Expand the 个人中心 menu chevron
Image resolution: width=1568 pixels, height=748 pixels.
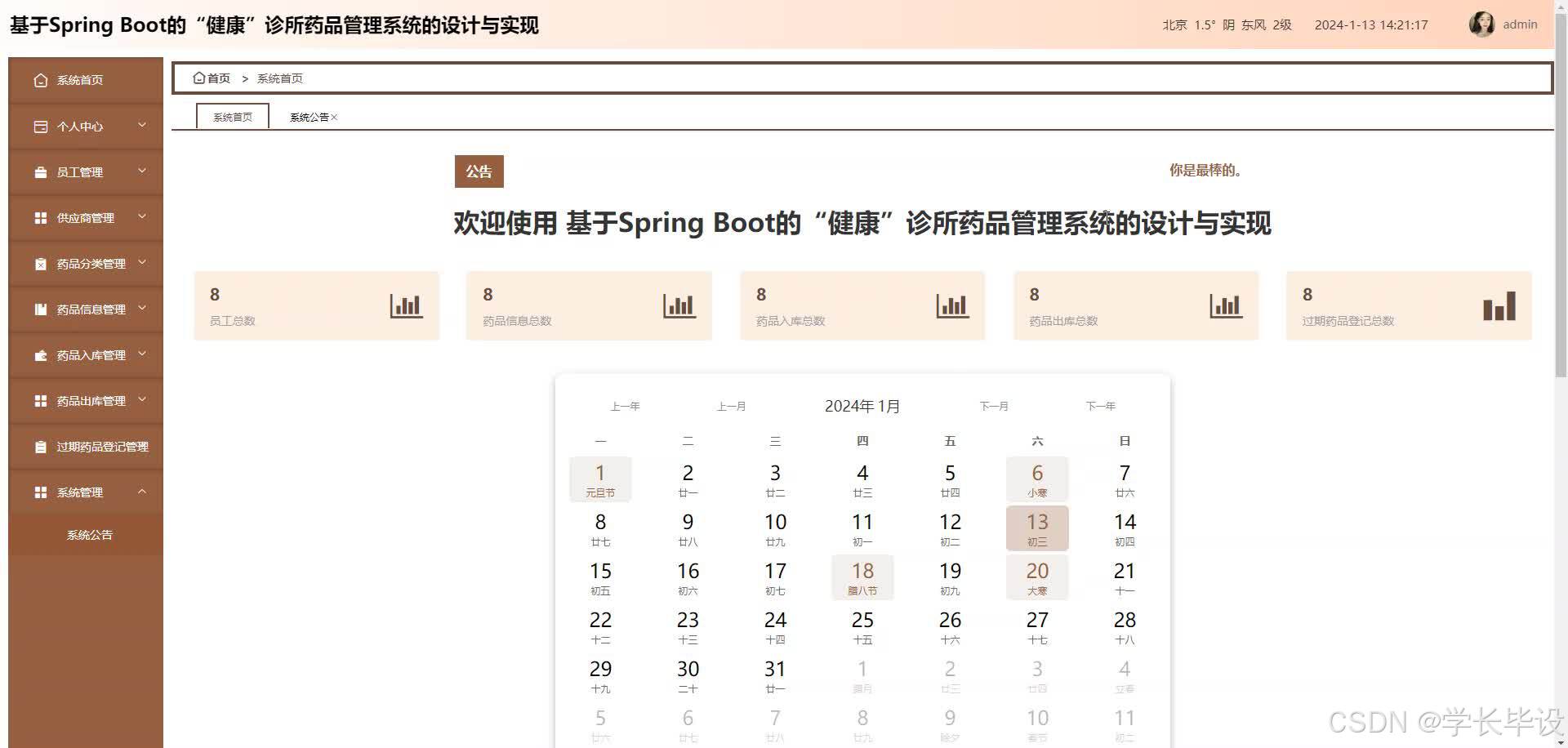(x=142, y=125)
